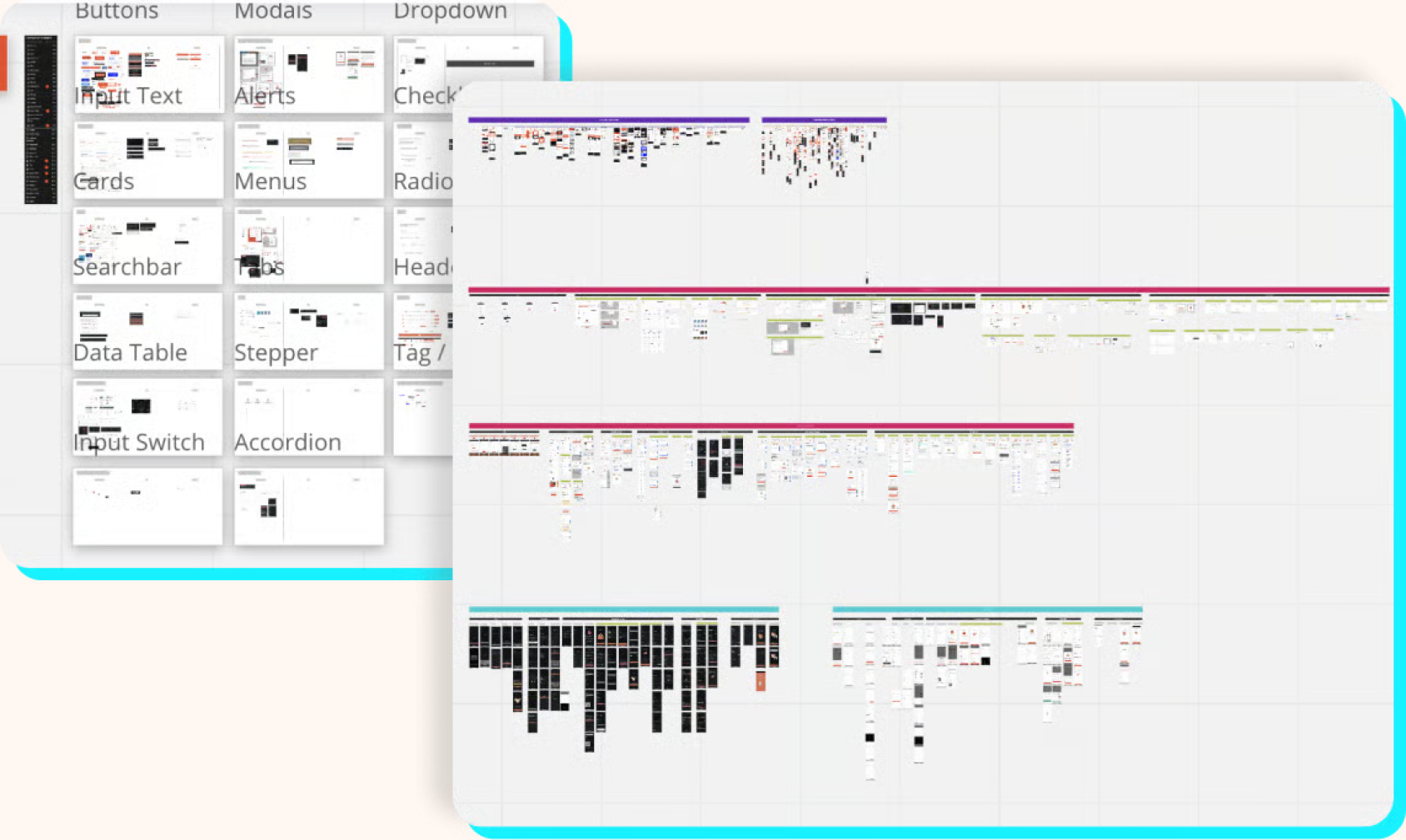1406x840 pixels.
Task: Select the wide purple-headed screen group
Action: click(x=608, y=142)
